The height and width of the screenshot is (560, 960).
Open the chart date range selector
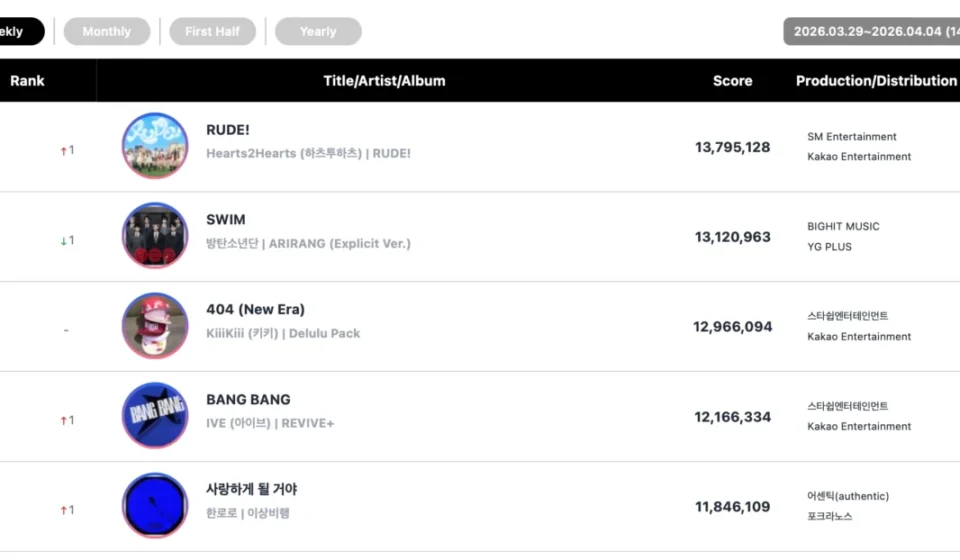coord(872,31)
